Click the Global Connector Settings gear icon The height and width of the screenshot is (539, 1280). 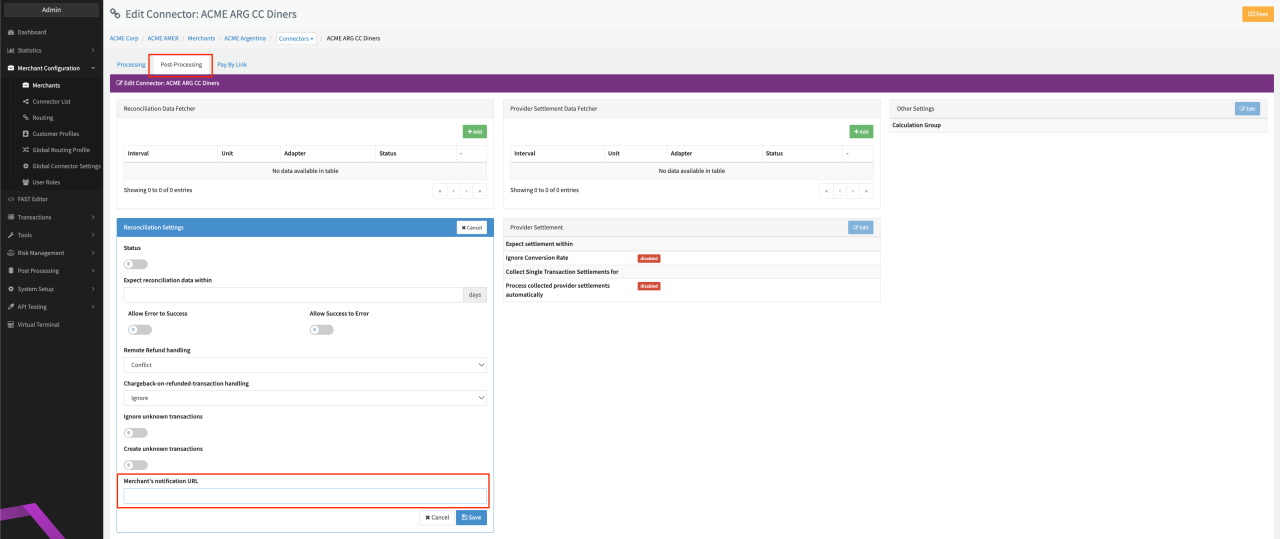(25, 166)
